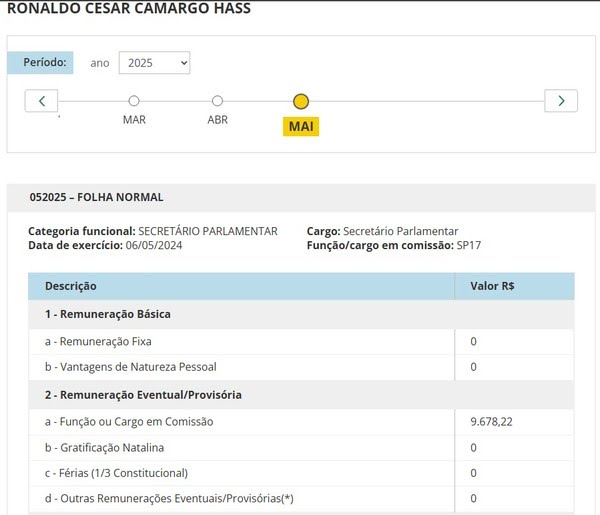600x515 pixels.
Task: Go to previous months with left arrow
Action: coord(41,101)
